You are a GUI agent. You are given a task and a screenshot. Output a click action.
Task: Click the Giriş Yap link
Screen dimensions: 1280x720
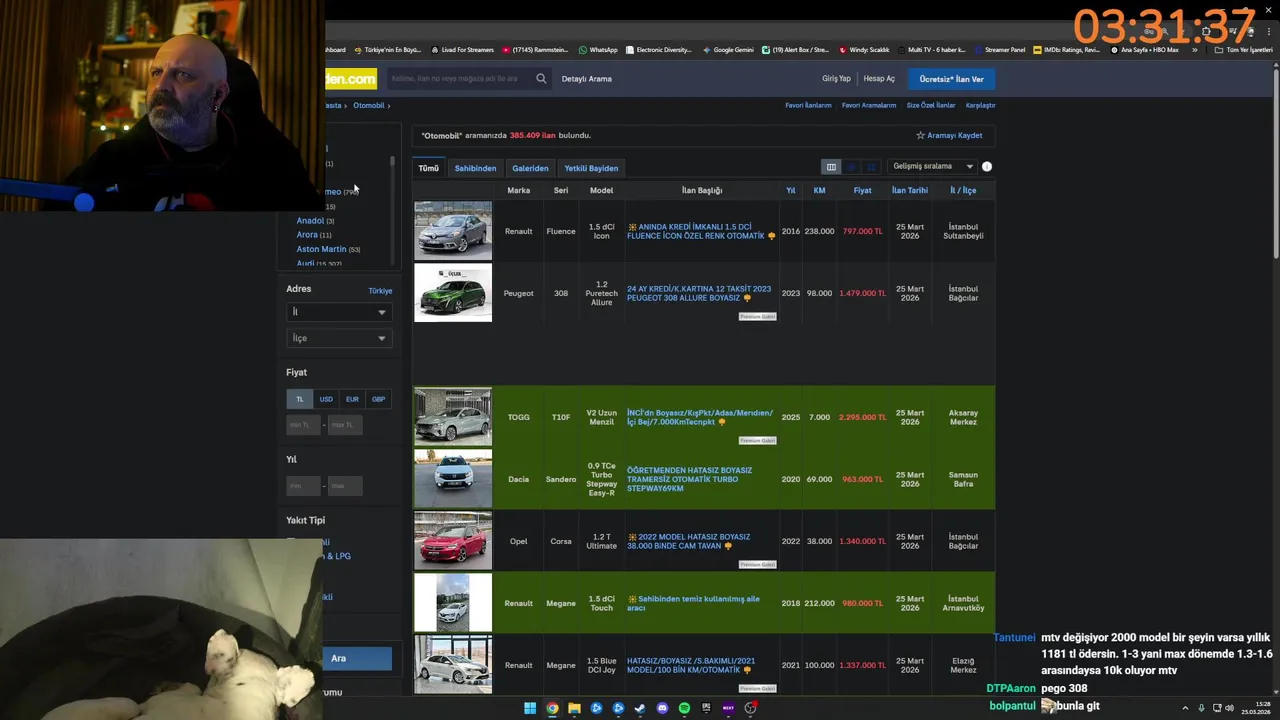tap(836, 79)
